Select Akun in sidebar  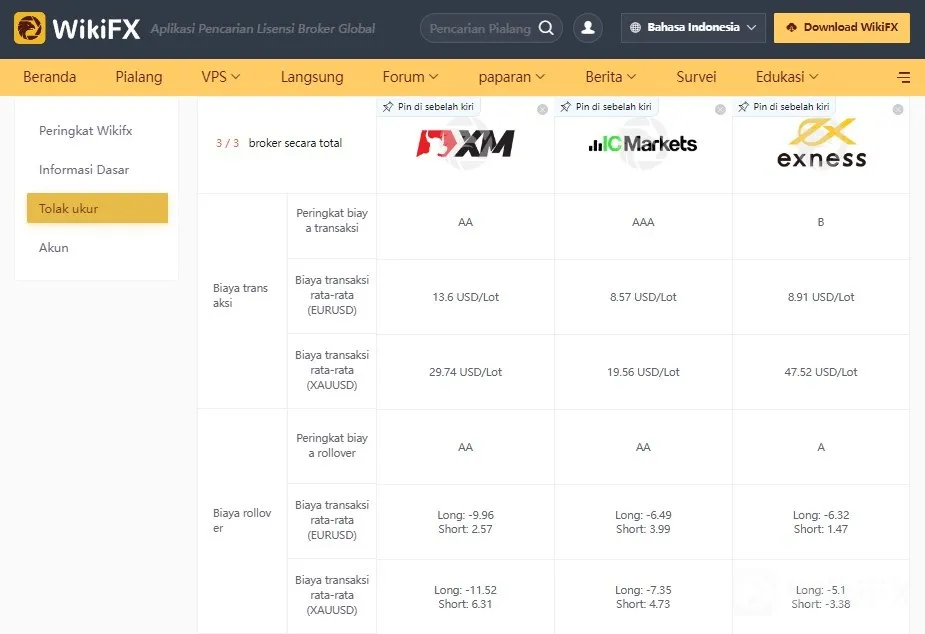pos(54,248)
